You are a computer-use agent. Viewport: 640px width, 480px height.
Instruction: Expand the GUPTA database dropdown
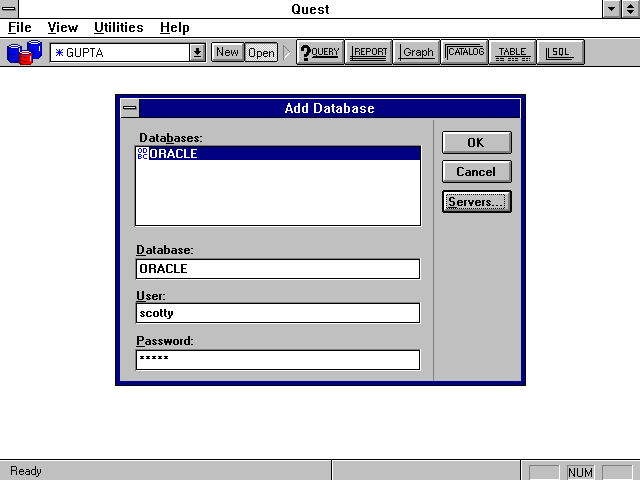tap(197, 52)
